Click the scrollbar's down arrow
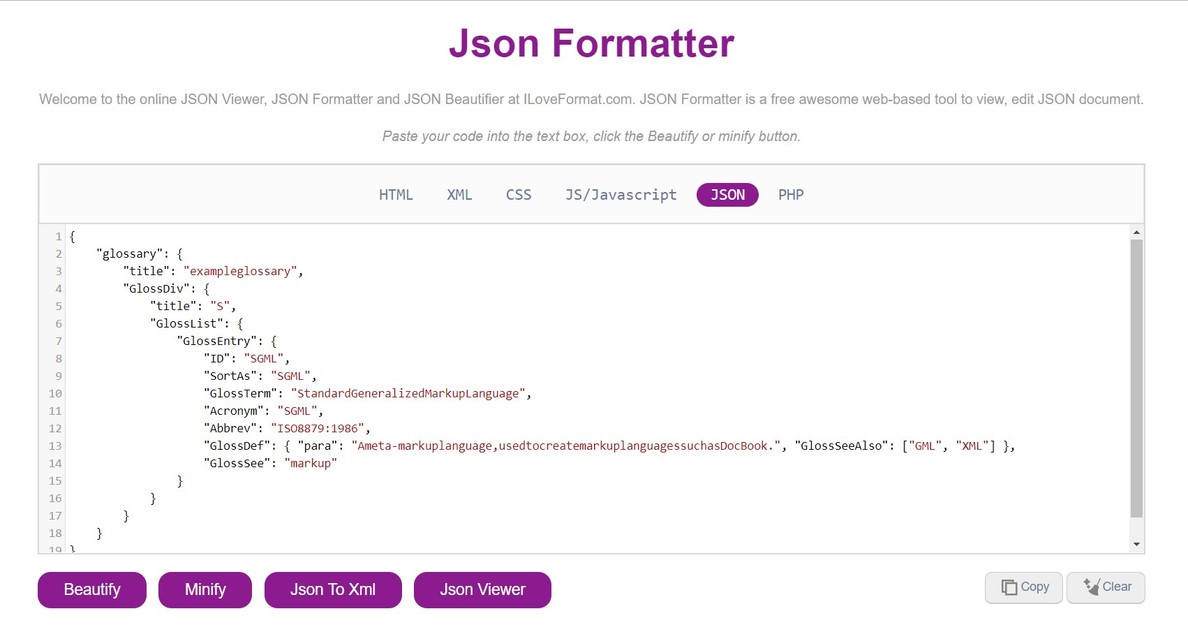1188x632 pixels. pyautogui.click(x=1135, y=544)
